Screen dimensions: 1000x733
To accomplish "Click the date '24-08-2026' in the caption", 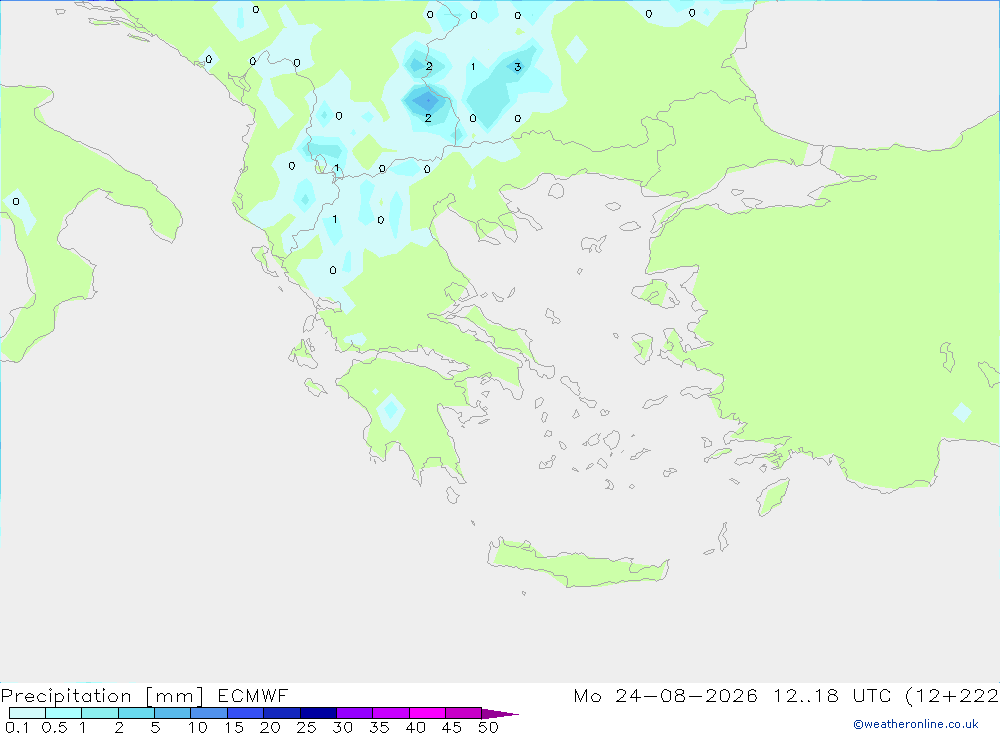I will coord(686,695).
